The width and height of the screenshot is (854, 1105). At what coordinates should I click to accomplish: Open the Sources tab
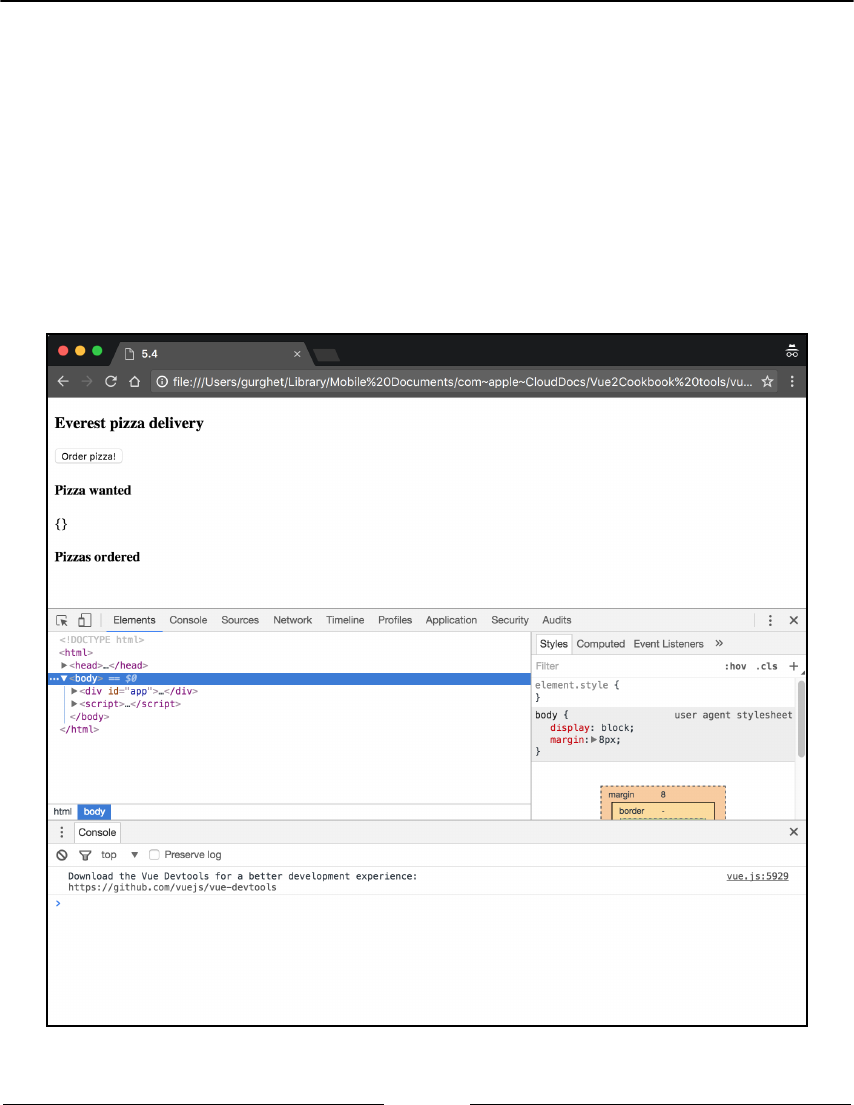pyautogui.click(x=240, y=620)
